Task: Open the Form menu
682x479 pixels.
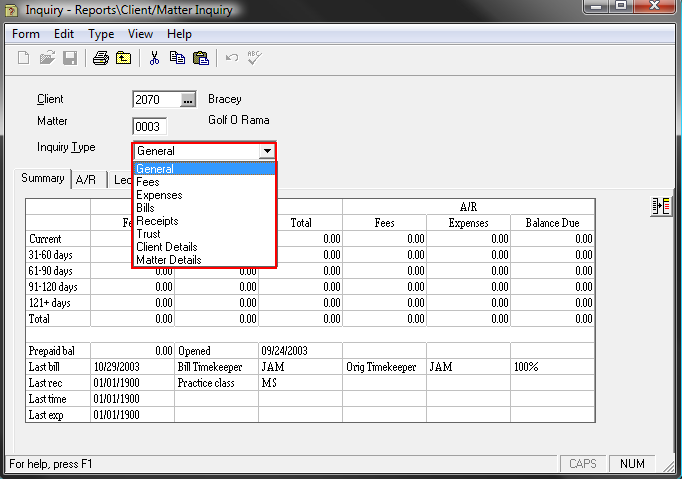Action: pyautogui.click(x=26, y=34)
